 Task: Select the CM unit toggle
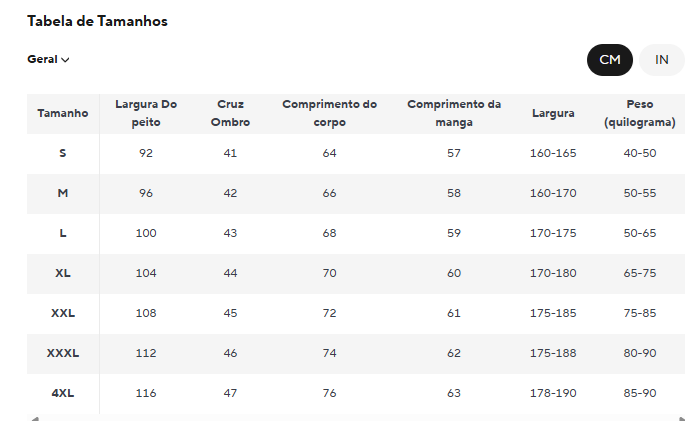point(610,60)
